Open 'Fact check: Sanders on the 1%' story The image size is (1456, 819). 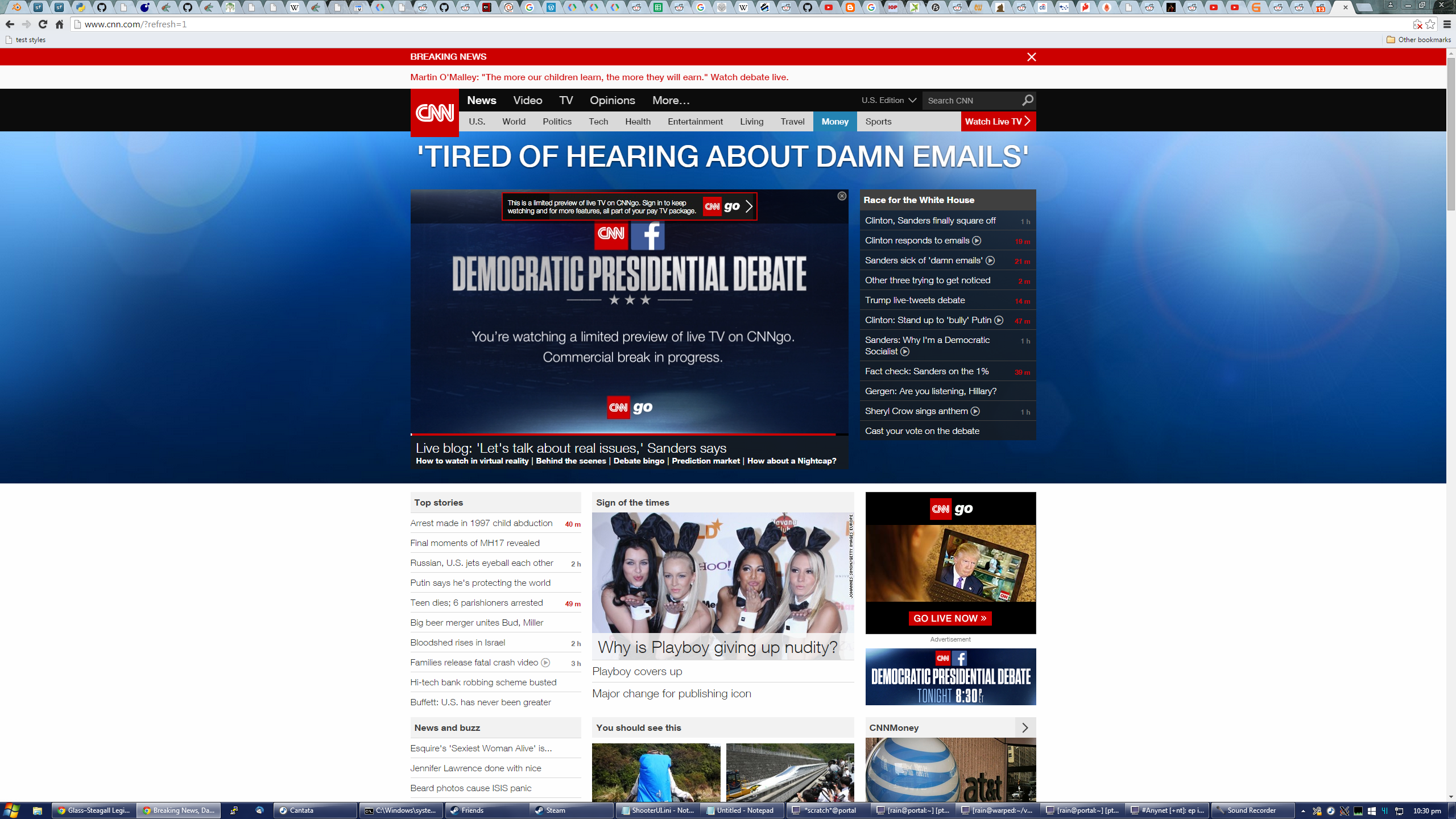tap(926, 371)
